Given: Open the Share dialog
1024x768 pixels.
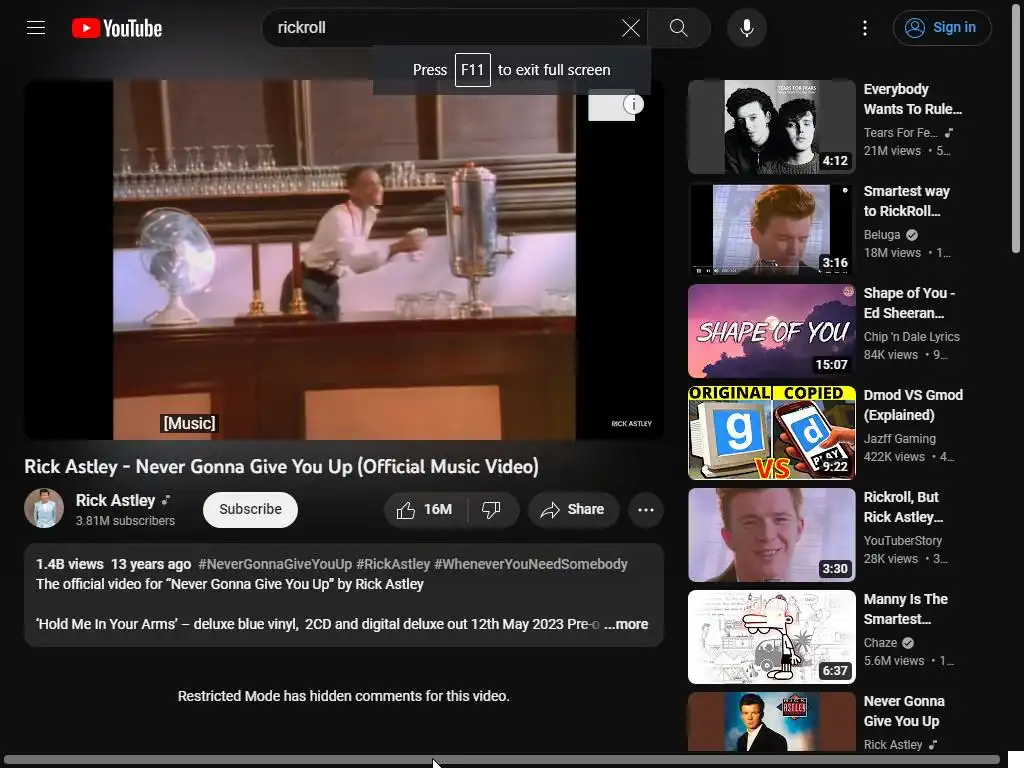Looking at the screenshot, I should click(x=573, y=509).
